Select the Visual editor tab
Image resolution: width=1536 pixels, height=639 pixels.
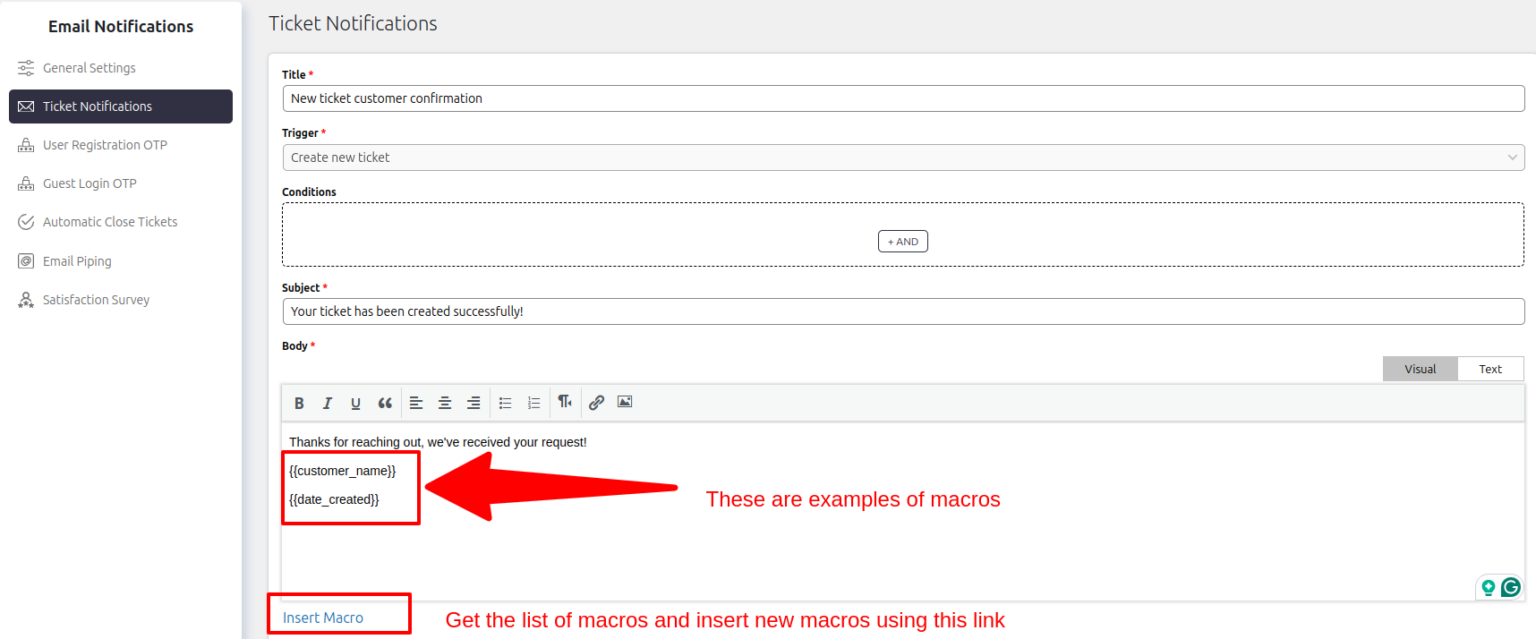click(1420, 369)
